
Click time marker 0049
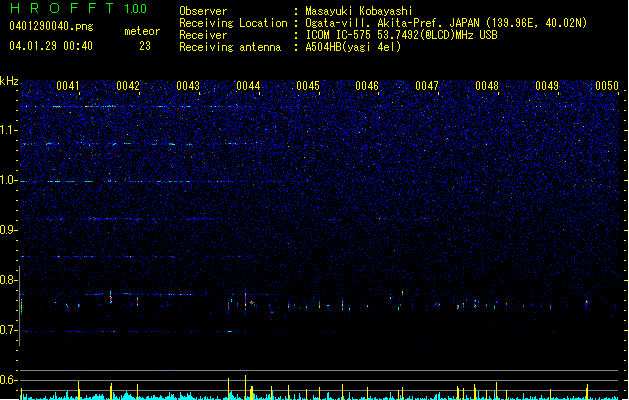pos(547,86)
